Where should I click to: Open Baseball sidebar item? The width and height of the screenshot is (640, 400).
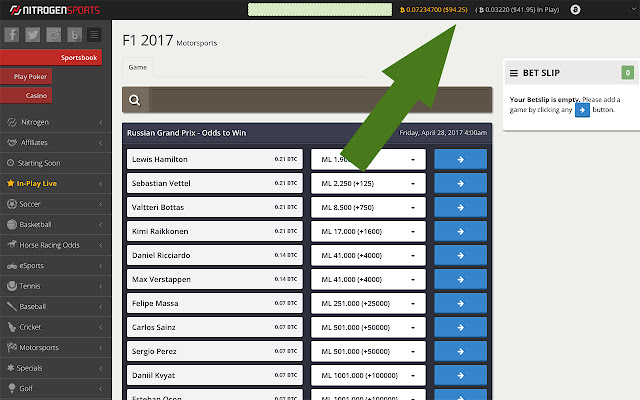tap(56, 307)
